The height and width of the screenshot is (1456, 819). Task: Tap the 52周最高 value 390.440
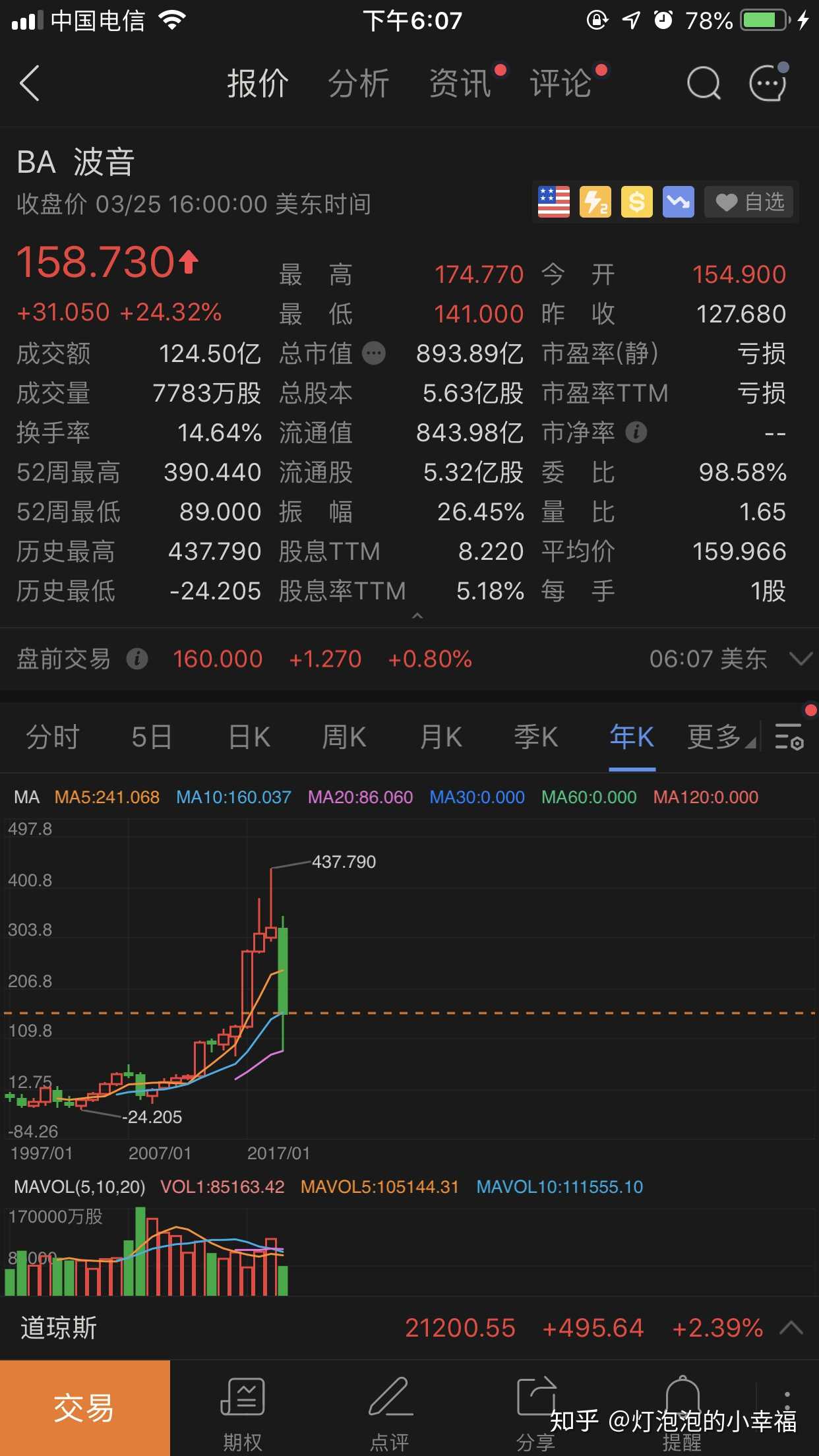pos(212,472)
